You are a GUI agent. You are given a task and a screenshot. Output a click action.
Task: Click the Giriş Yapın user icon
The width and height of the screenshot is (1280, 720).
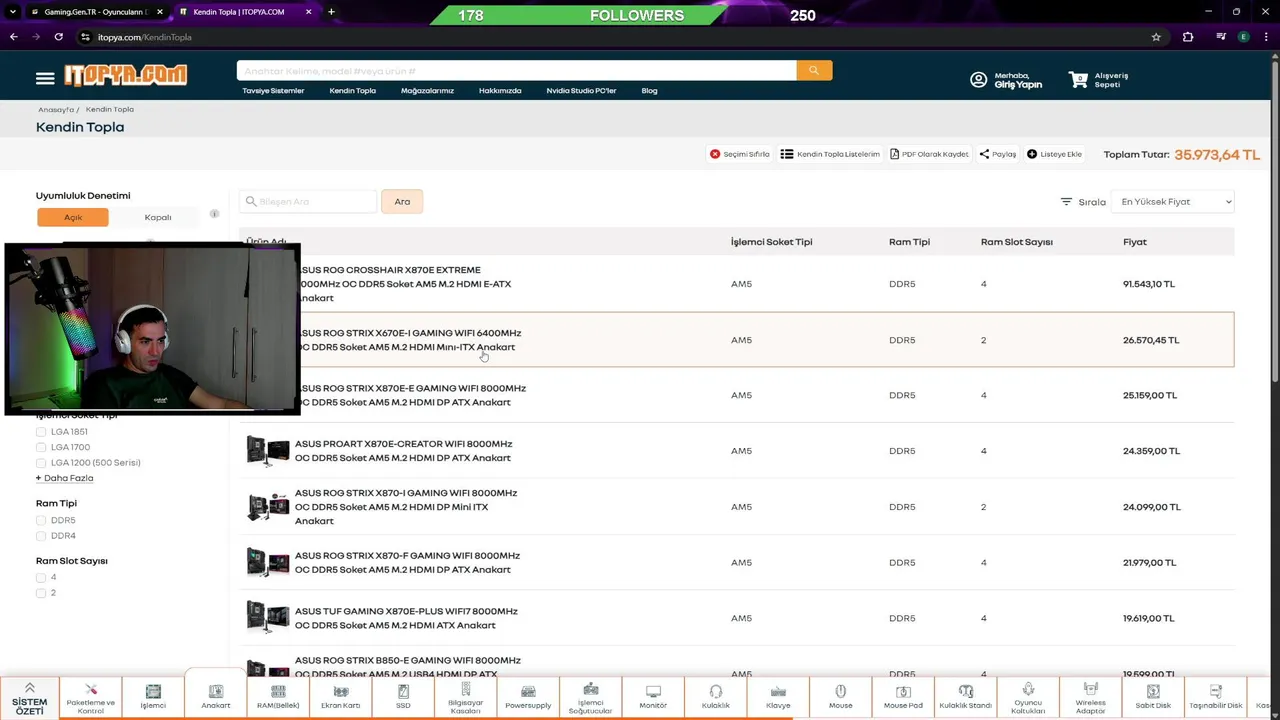pyautogui.click(x=978, y=80)
